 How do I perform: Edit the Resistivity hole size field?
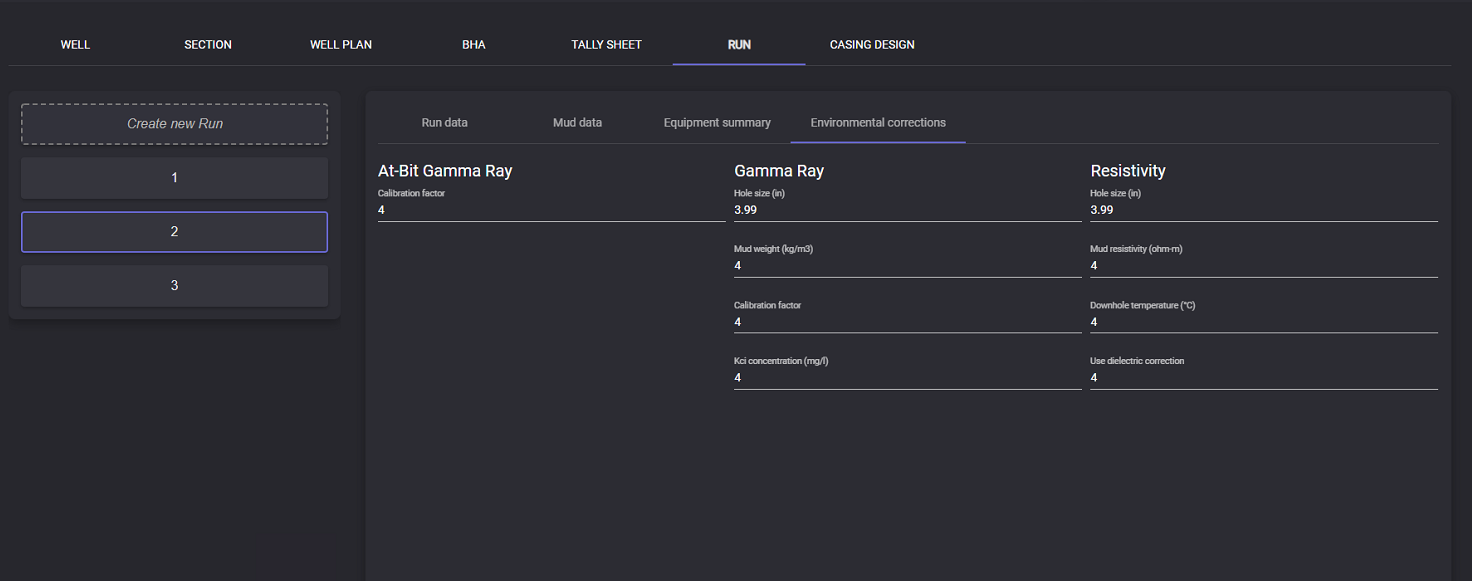pos(1263,210)
